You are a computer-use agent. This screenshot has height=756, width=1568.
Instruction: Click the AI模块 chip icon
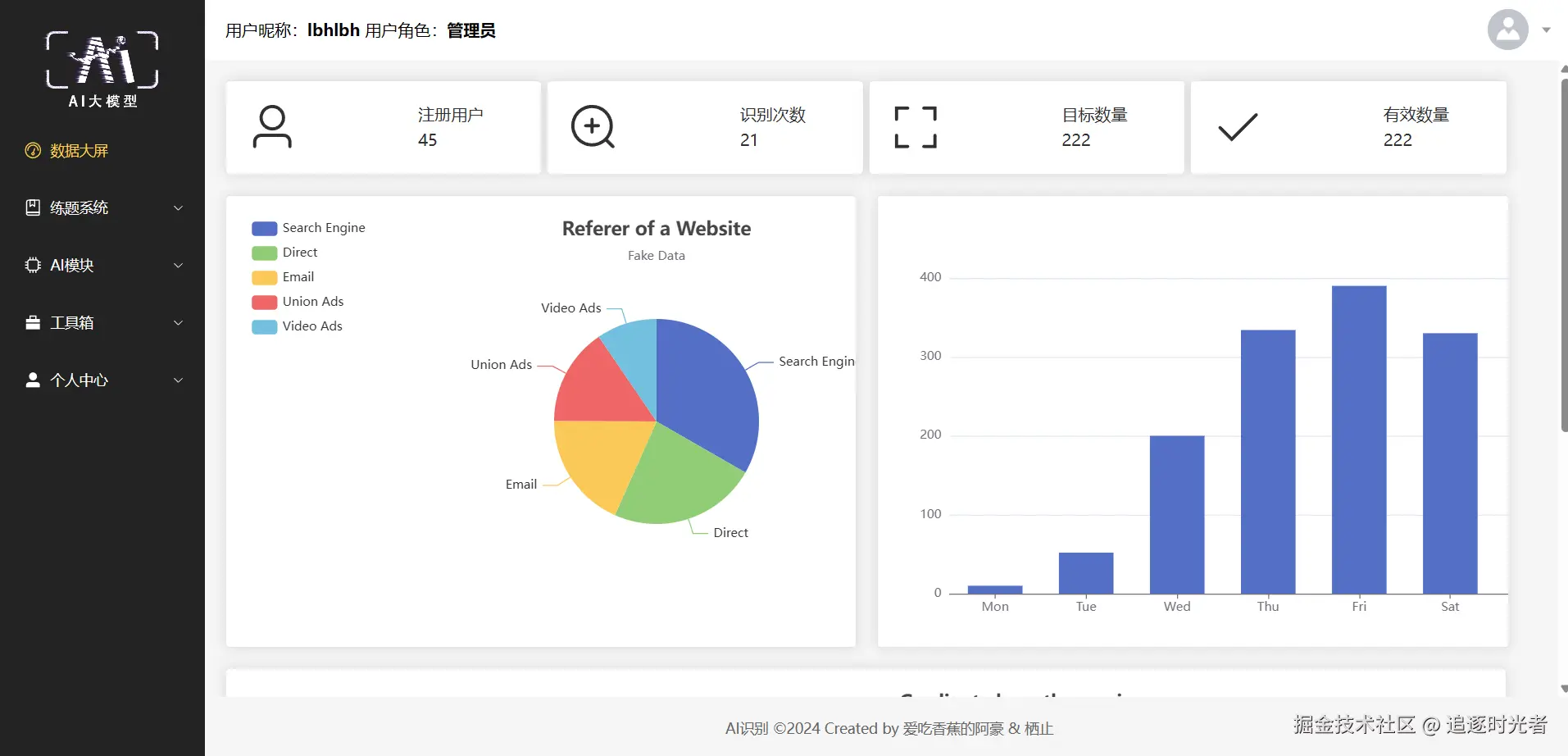tap(33, 265)
